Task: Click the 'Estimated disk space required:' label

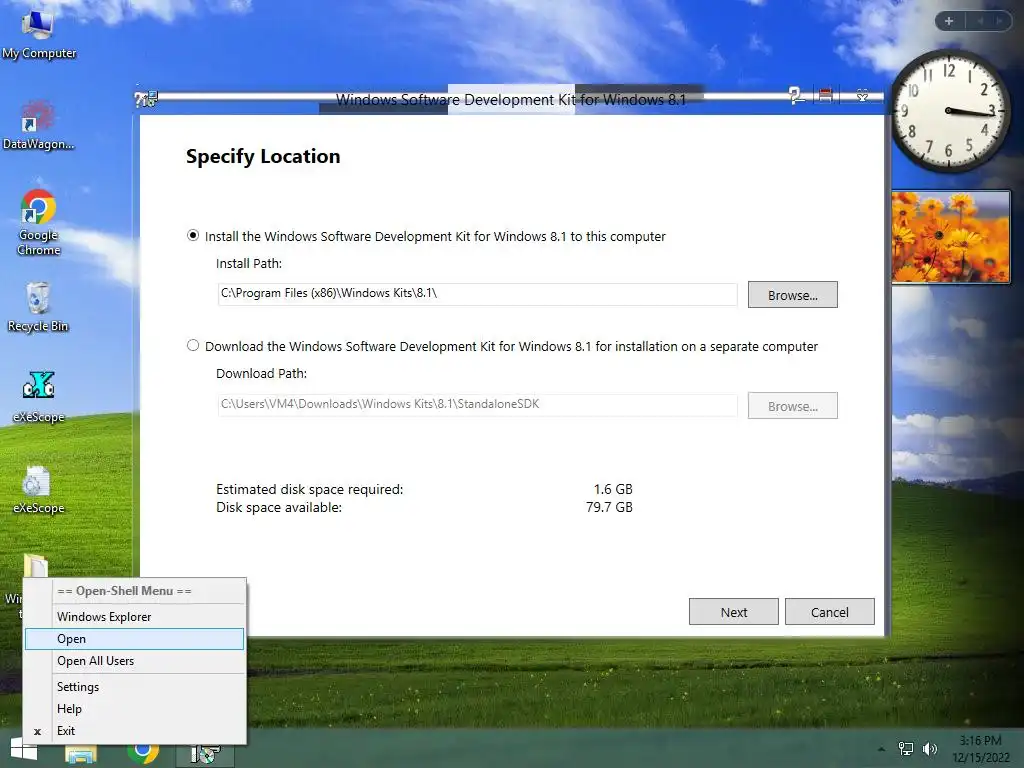Action: tap(310, 489)
